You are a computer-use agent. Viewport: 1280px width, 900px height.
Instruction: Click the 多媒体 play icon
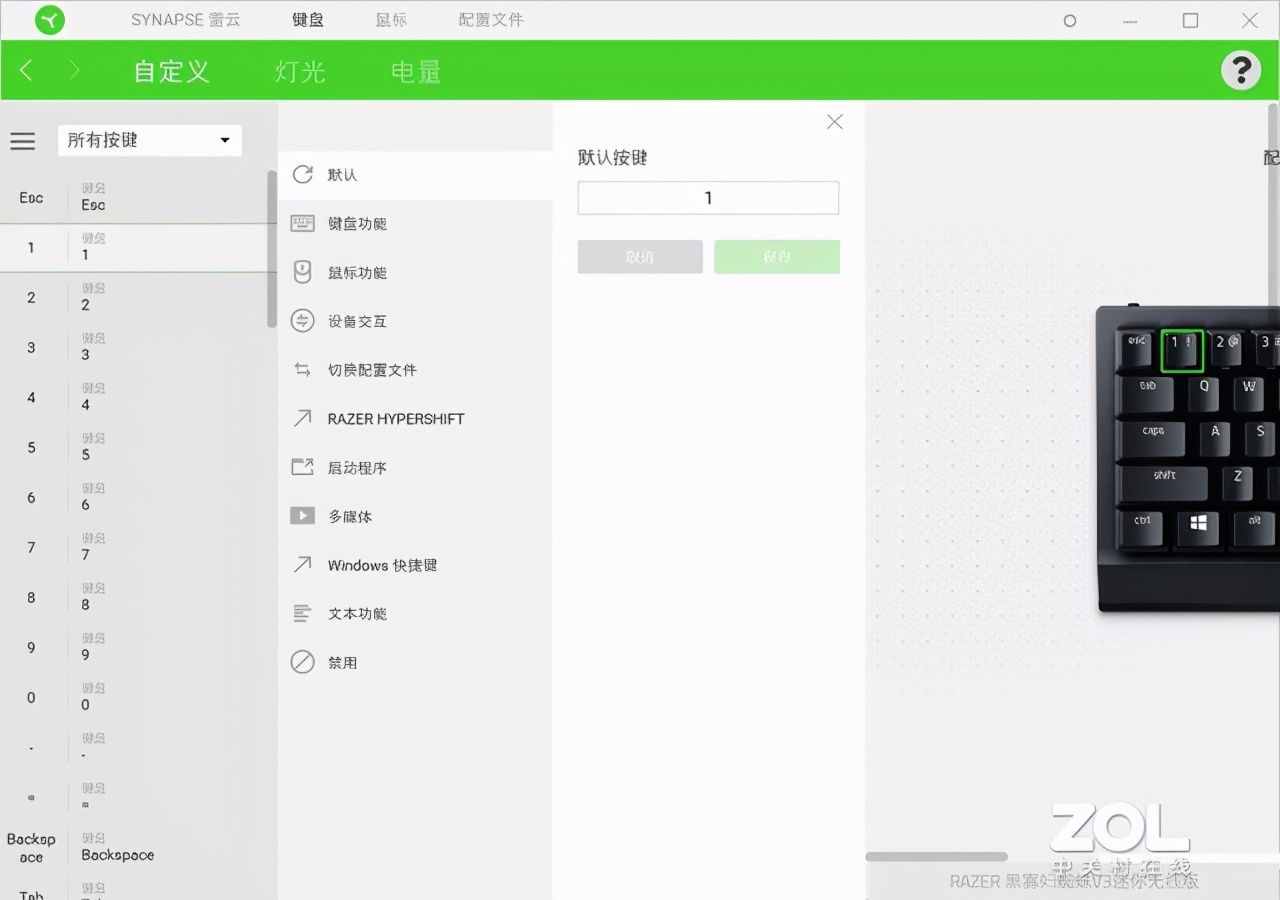tap(302, 516)
